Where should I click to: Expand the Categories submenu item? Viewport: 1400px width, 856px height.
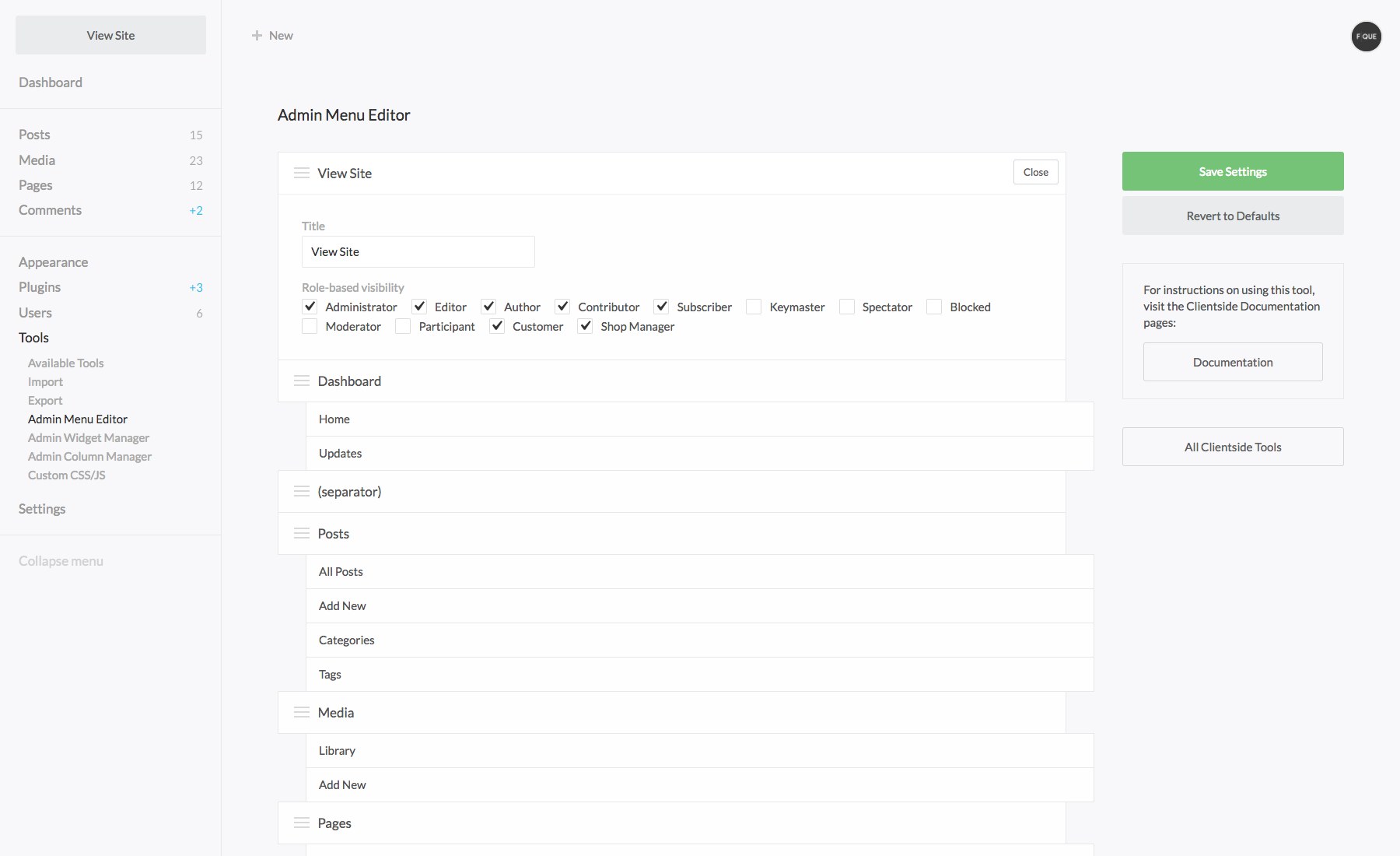coord(700,640)
